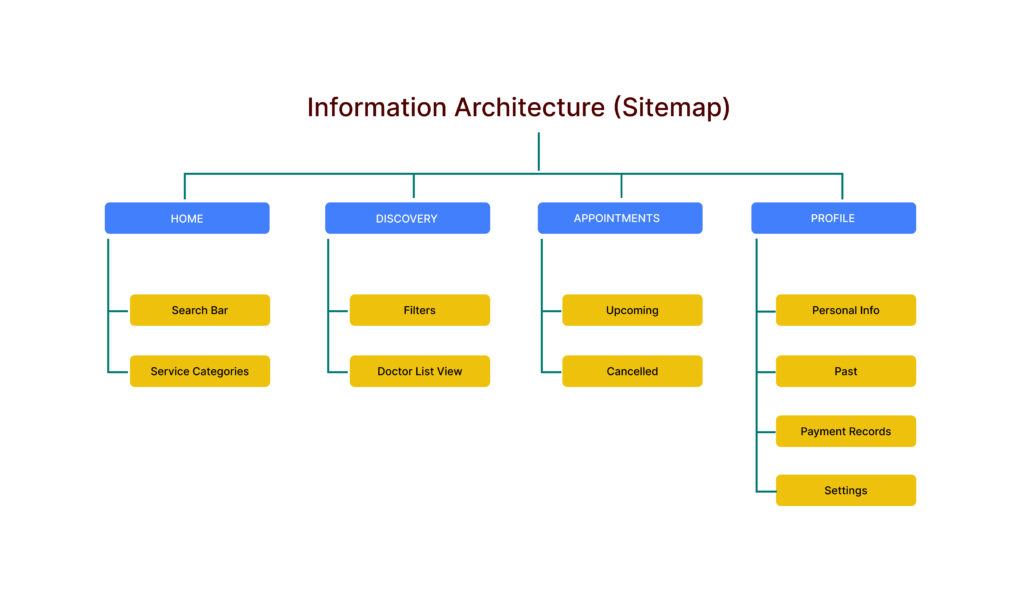Click the Payment Records node
Screen dimensions: 1024x607
click(846, 431)
